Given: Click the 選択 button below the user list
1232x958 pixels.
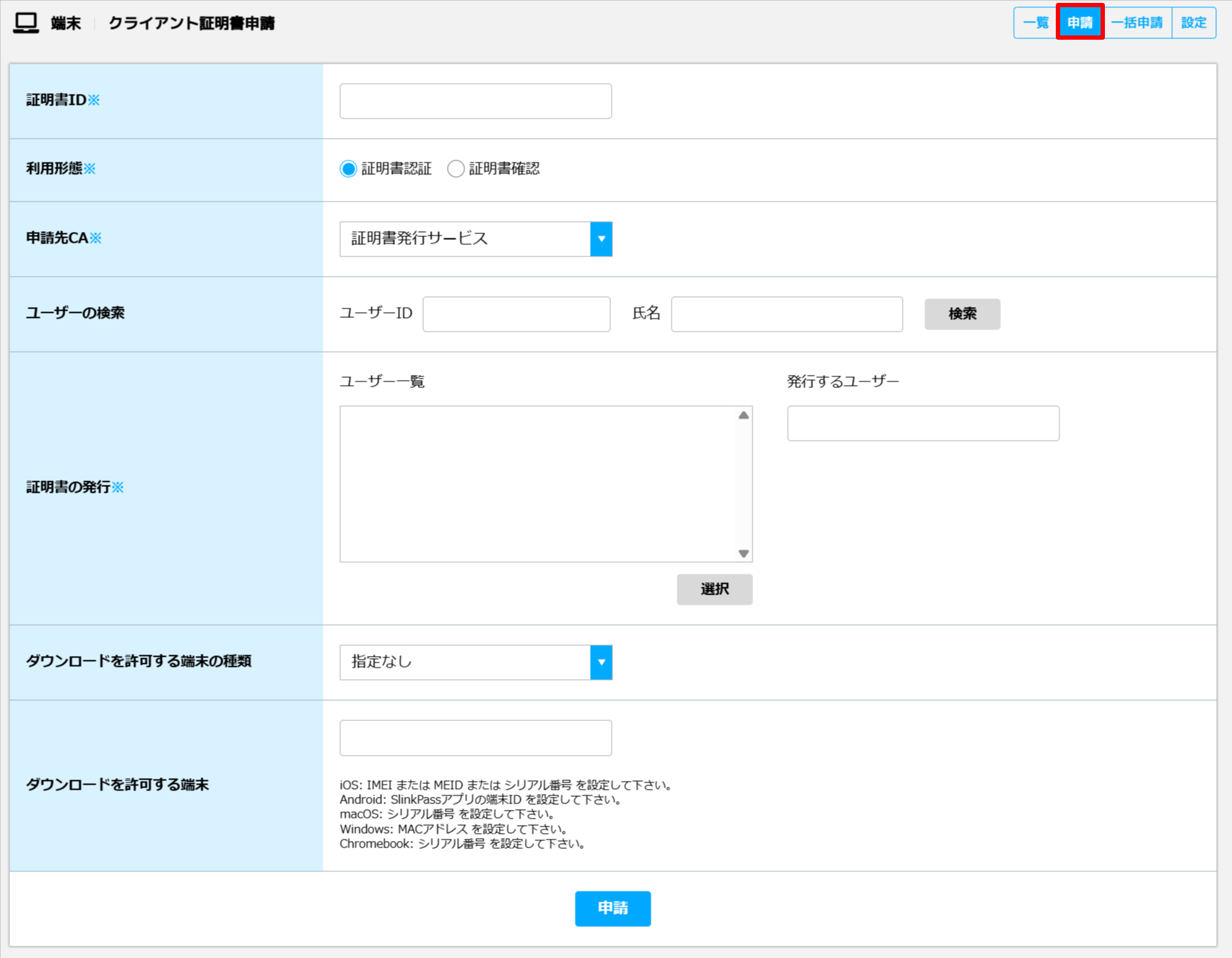Looking at the screenshot, I should [x=714, y=589].
